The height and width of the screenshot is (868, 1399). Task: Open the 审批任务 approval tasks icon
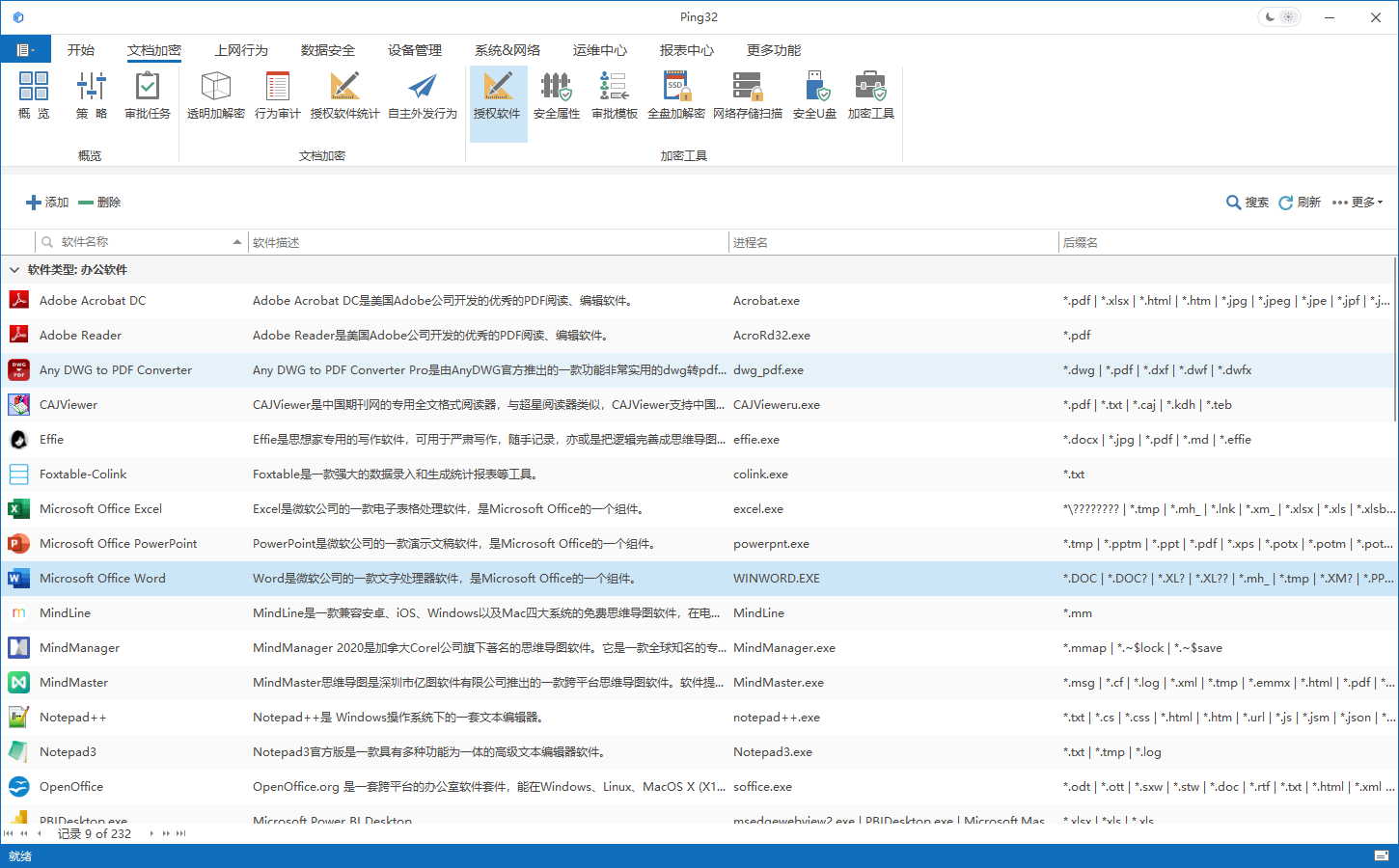(148, 95)
